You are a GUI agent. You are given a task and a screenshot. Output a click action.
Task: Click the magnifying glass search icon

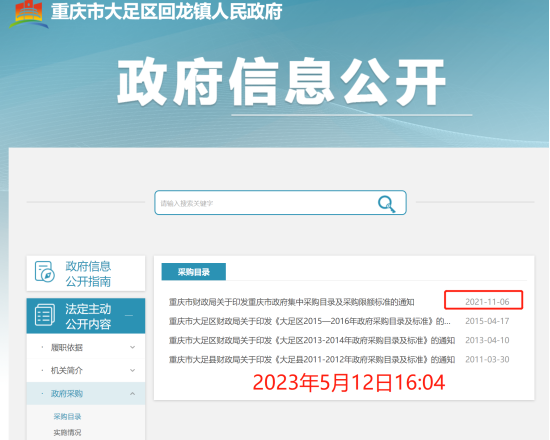pos(386,204)
